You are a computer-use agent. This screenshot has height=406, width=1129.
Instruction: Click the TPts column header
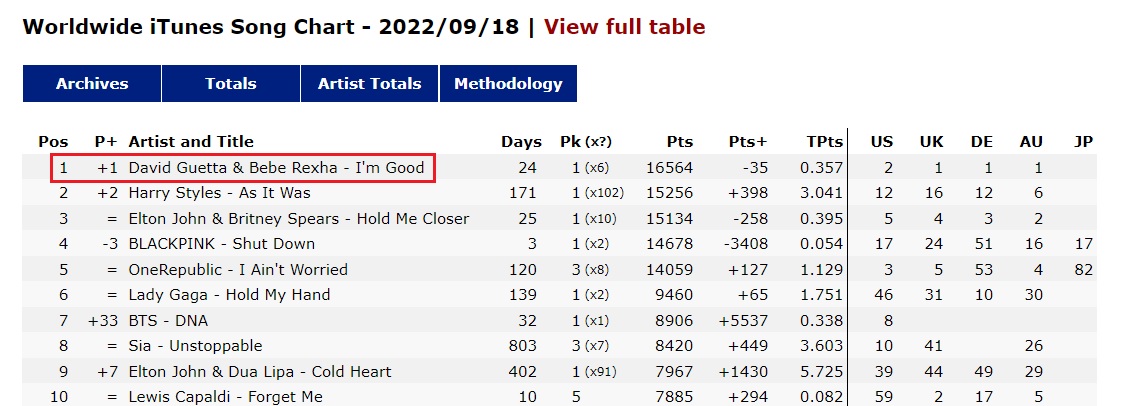tap(824, 142)
